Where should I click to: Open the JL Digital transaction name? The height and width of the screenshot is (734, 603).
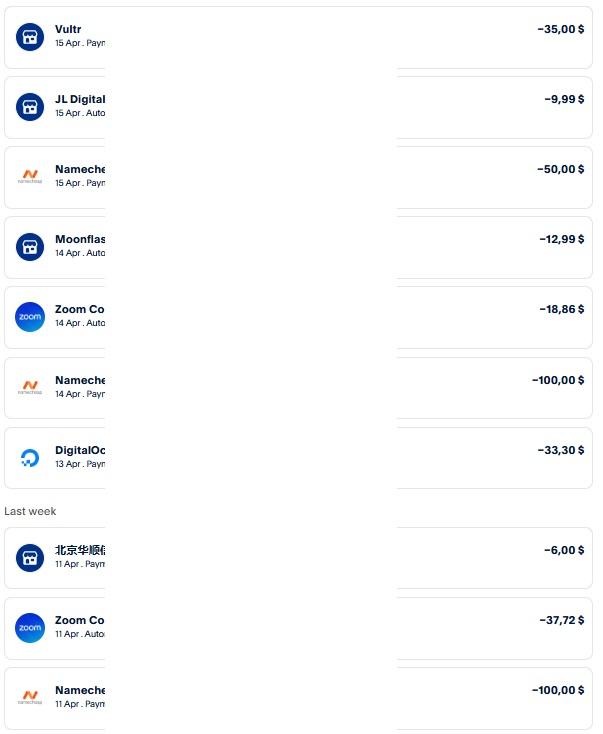[x=79, y=99]
